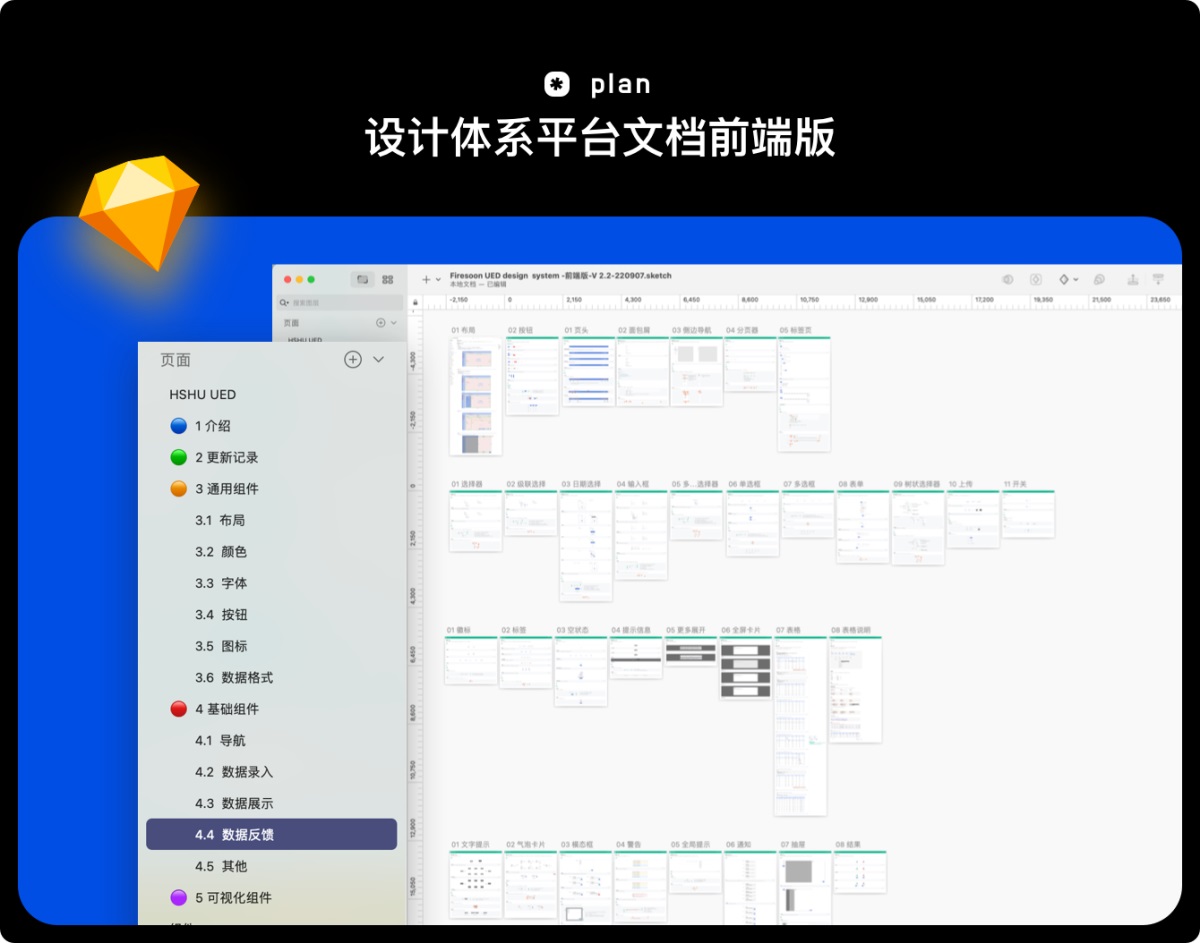Select the '03 侧边导航' artboard
Viewport: 1200px width, 943px height.
pyautogui.click(x=697, y=371)
